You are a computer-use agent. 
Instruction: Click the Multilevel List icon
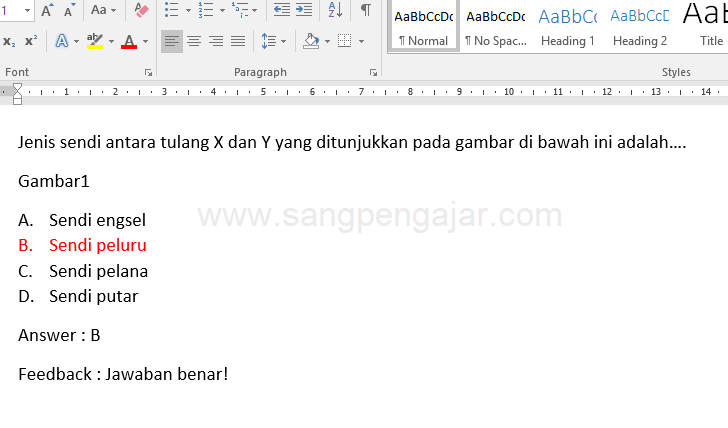pos(240,10)
